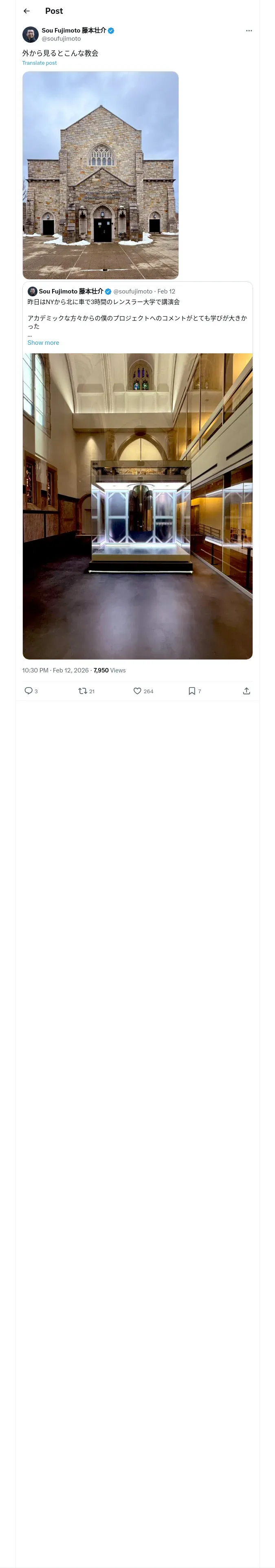275x1568 pixels.
Task: Click the quoted post's Feb 12 date
Action: (x=166, y=291)
